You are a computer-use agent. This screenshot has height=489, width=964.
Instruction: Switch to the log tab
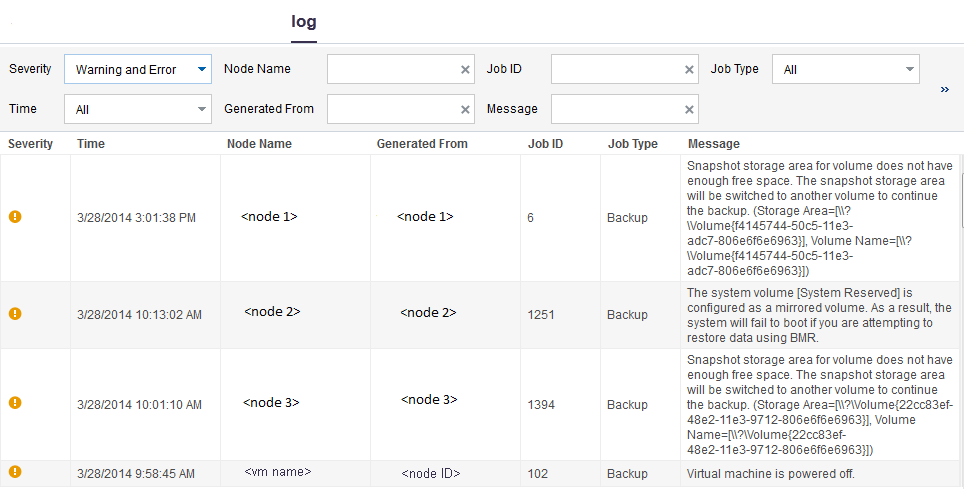pos(304,22)
